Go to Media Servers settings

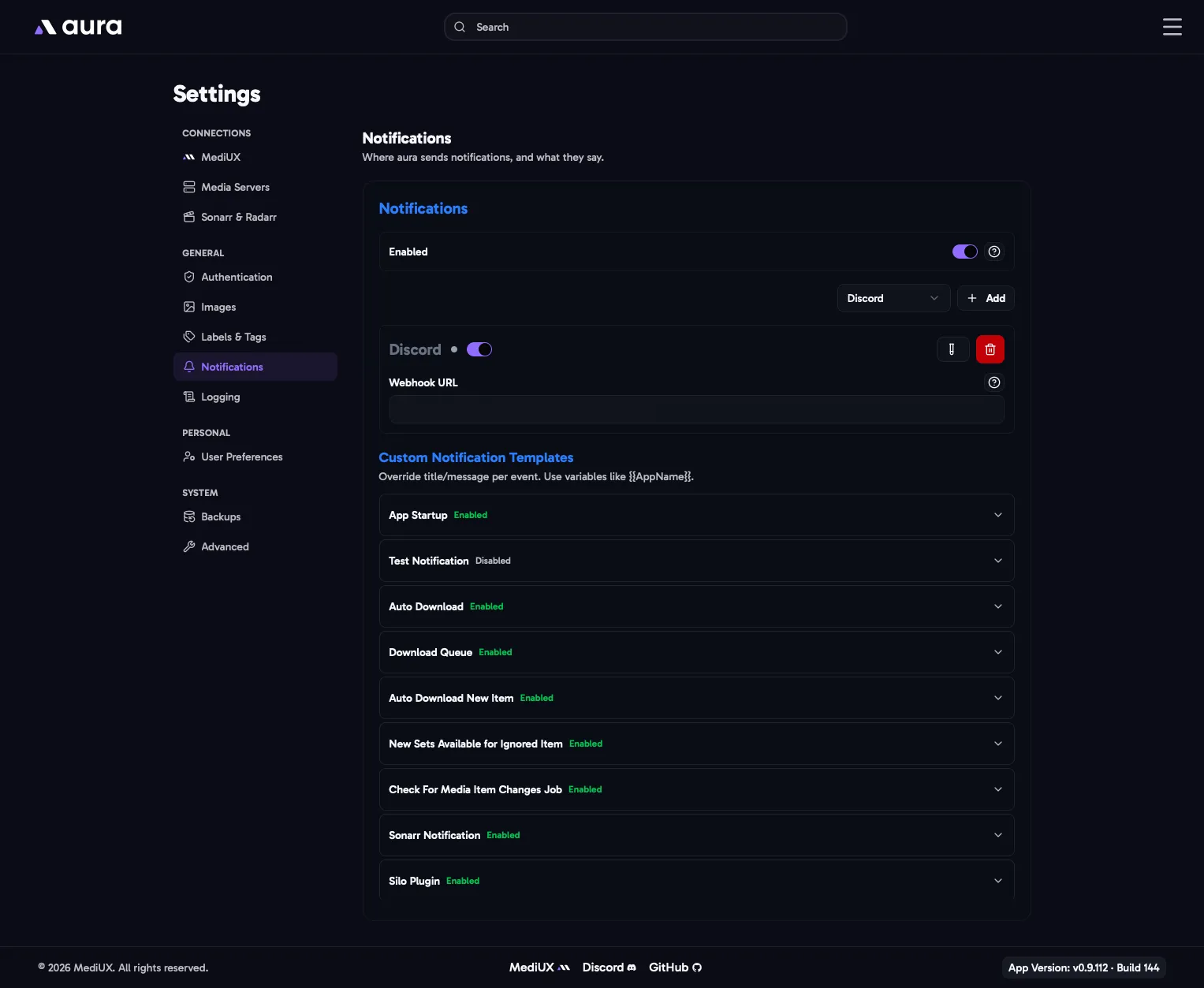(x=255, y=187)
